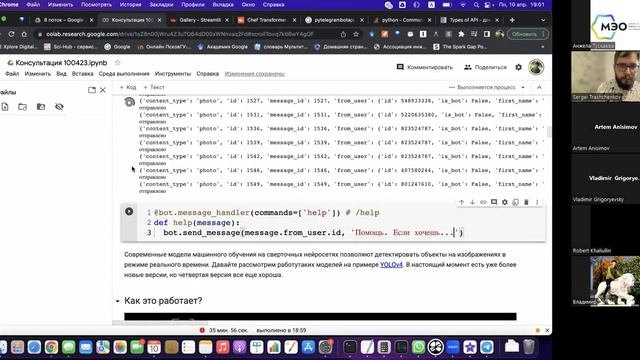Run the help handler code cell
The height and width of the screenshot is (360, 640).
coord(129,211)
